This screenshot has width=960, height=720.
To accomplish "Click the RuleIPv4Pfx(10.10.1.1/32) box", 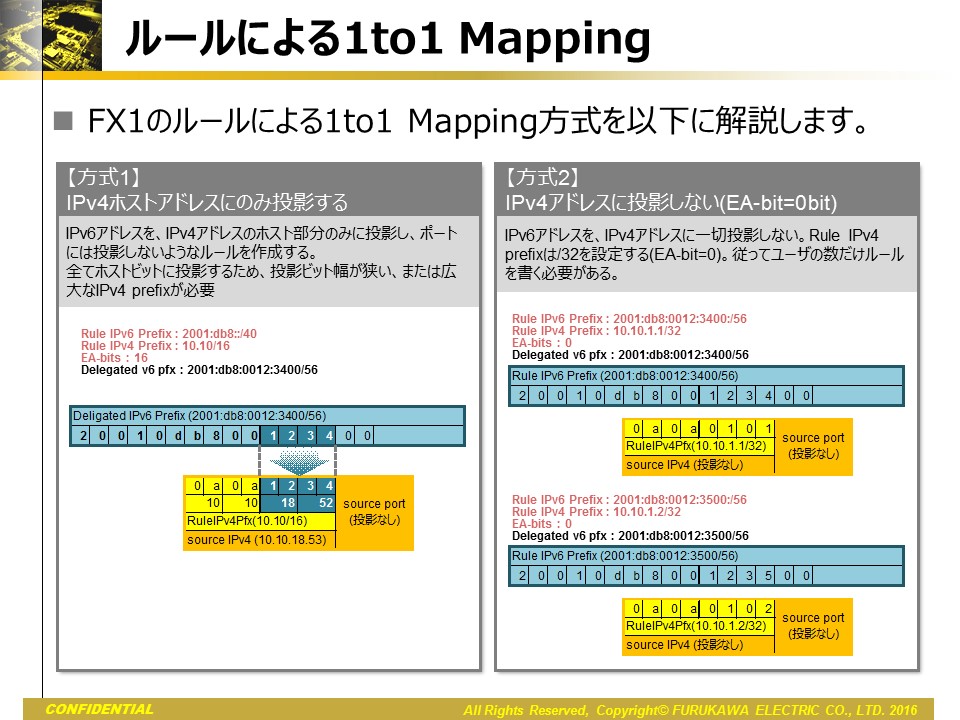I will coord(697,446).
